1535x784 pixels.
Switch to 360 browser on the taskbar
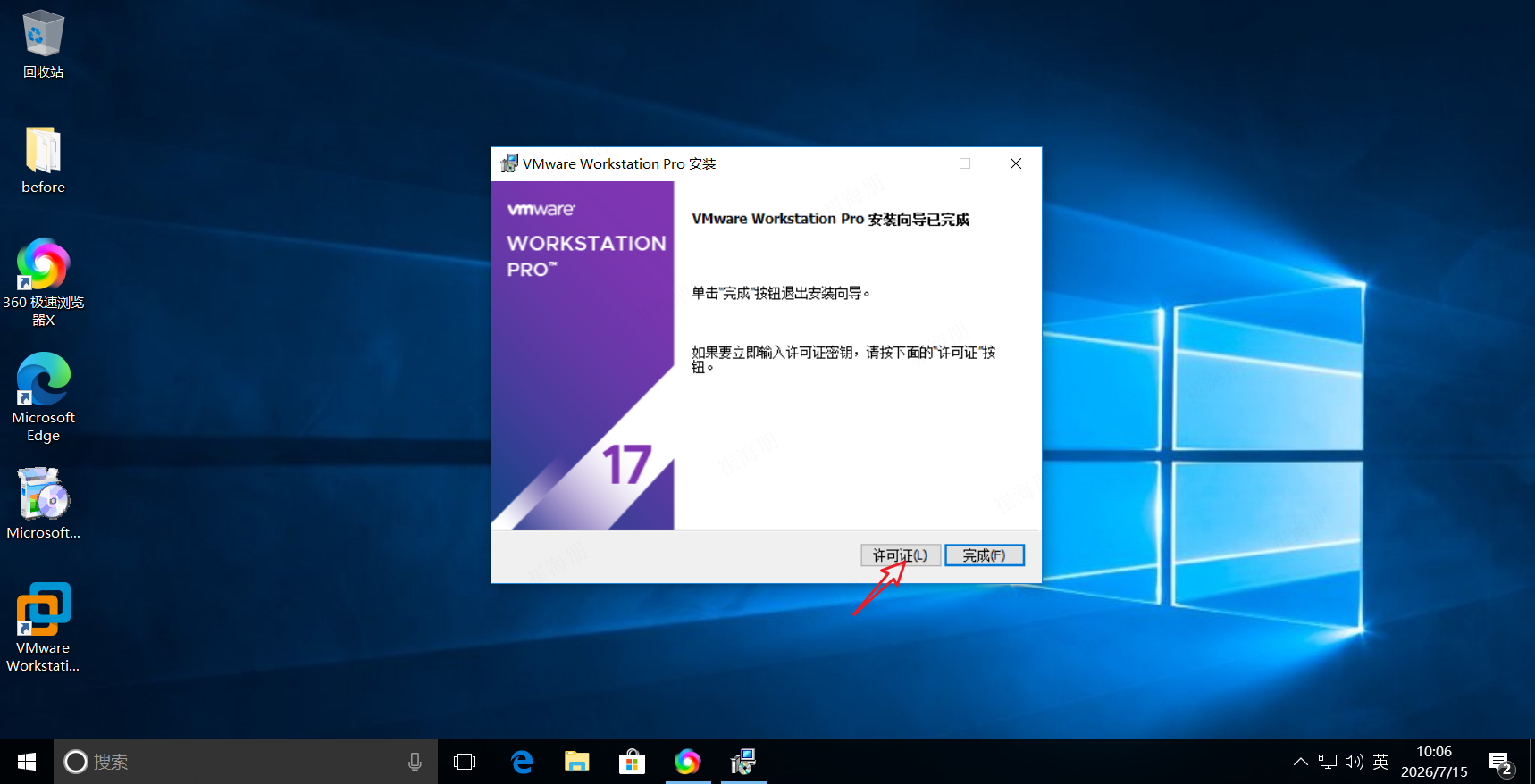click(687, 762)
